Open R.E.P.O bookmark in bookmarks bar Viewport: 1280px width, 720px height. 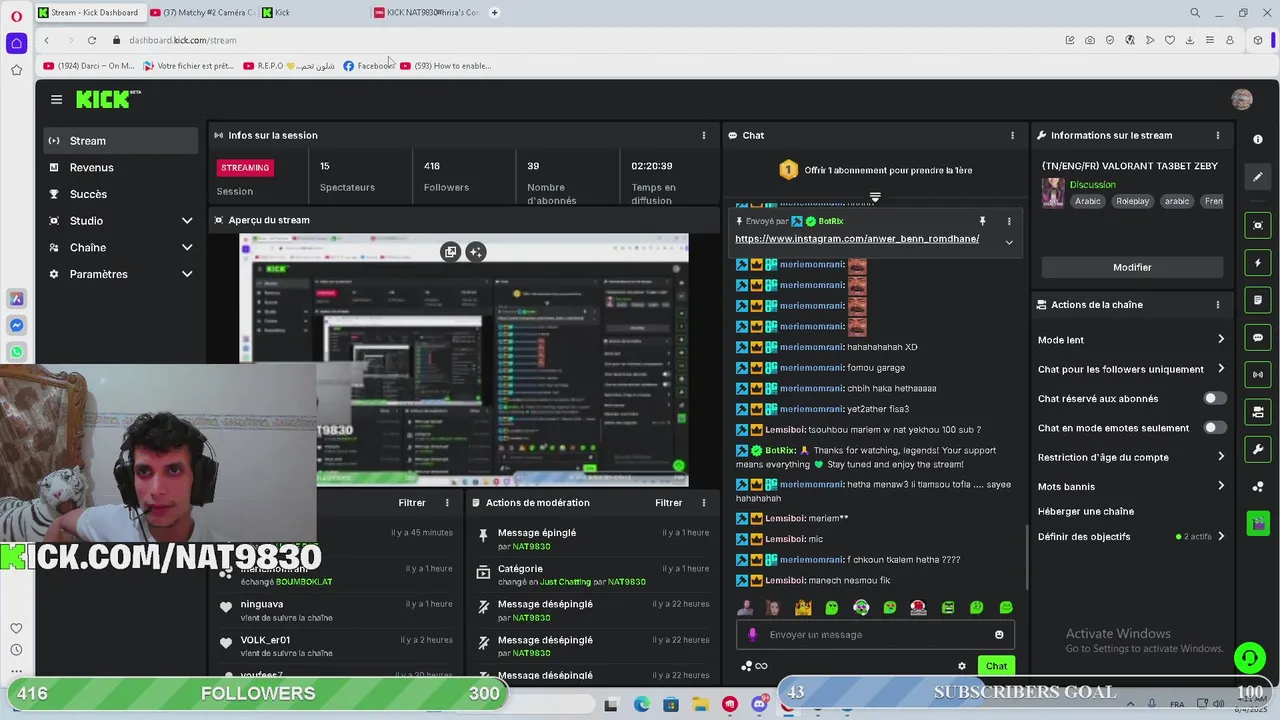[289, 66]
